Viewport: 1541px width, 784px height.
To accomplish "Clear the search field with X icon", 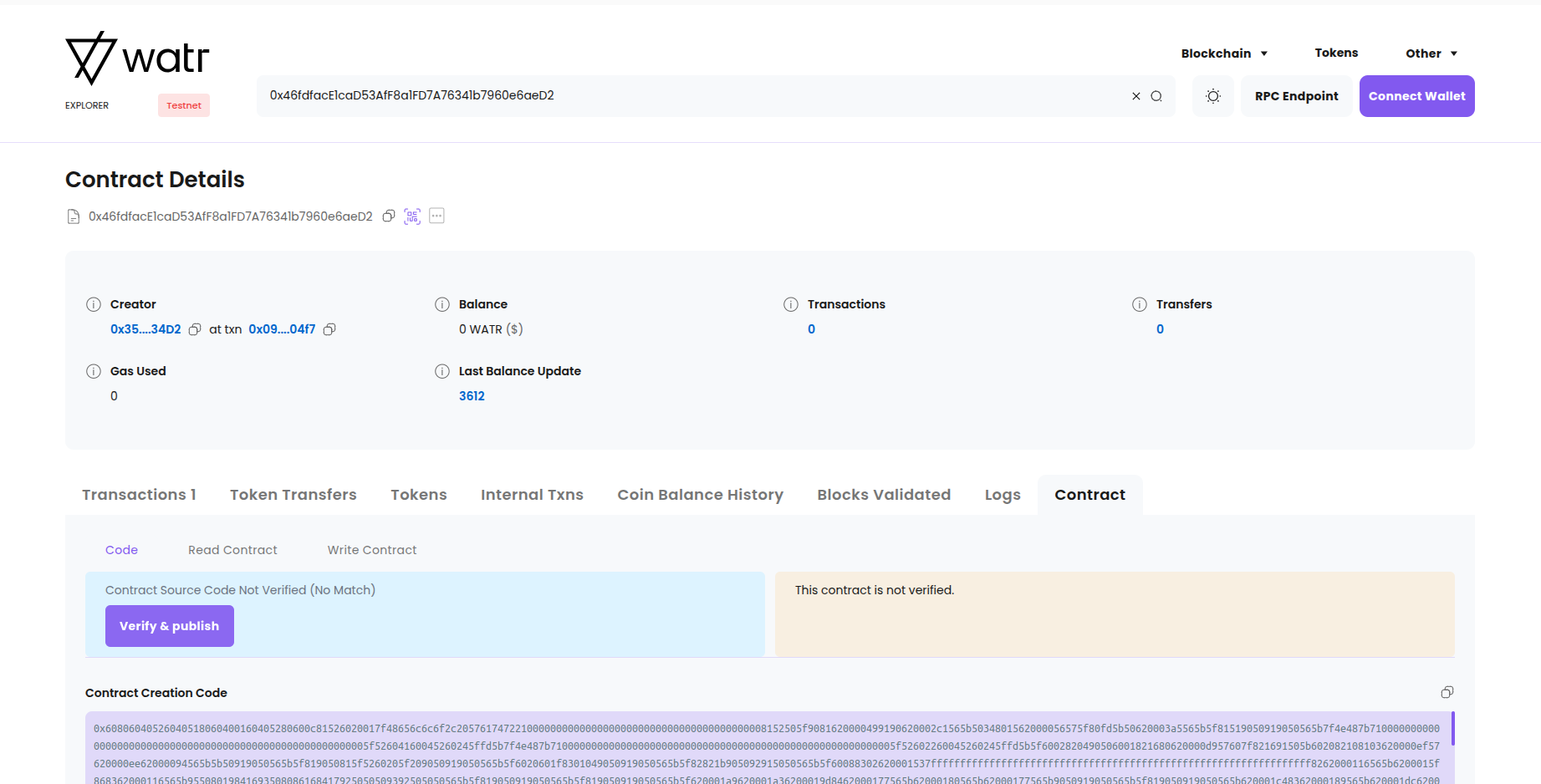I will [x=1136, y=96].
